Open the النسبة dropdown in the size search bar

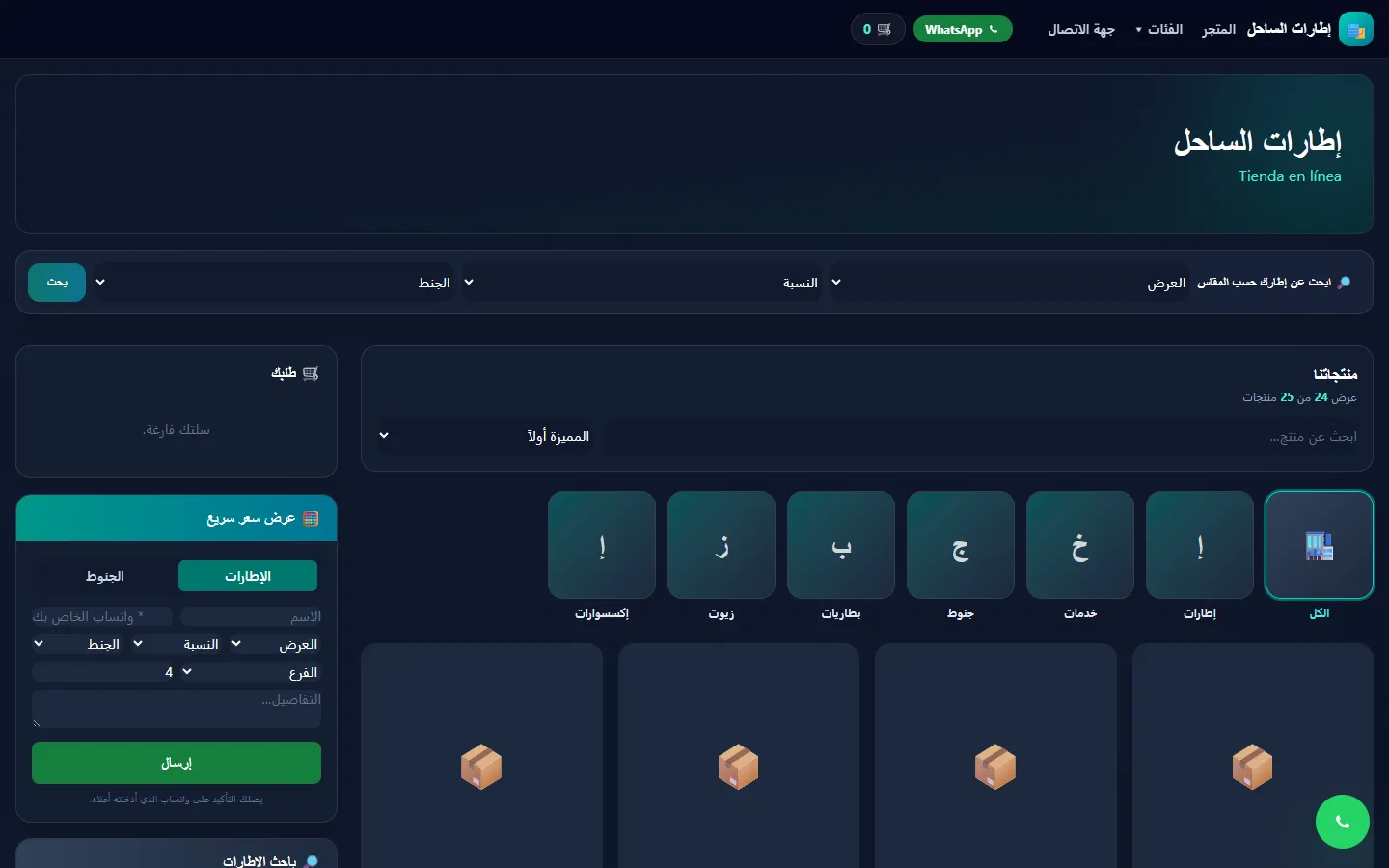pos(642,283)
